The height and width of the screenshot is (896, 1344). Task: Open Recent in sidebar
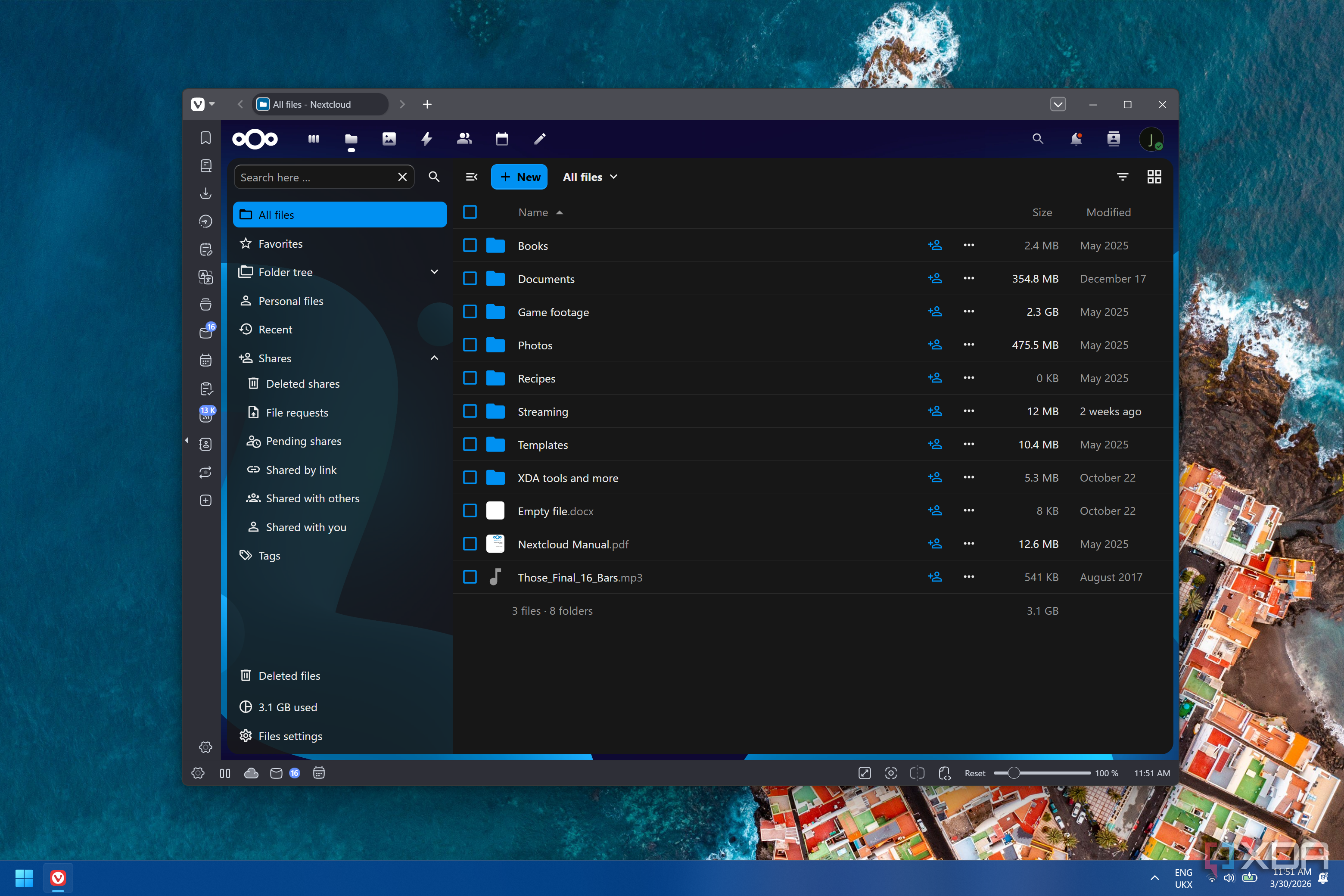pos(340,329)
